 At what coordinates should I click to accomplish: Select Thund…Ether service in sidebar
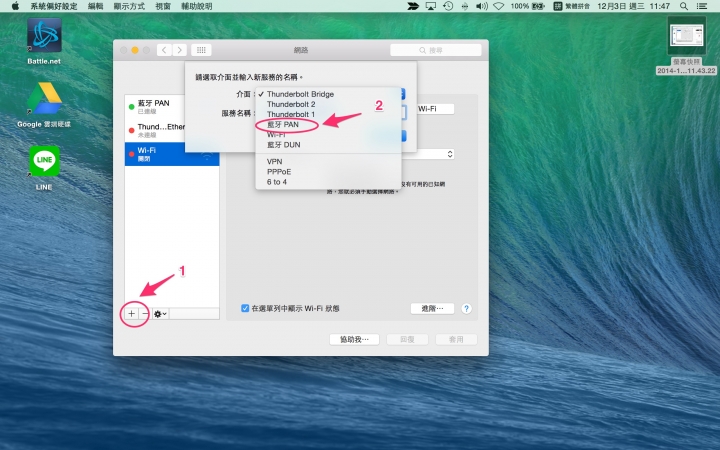pos(155,130)
